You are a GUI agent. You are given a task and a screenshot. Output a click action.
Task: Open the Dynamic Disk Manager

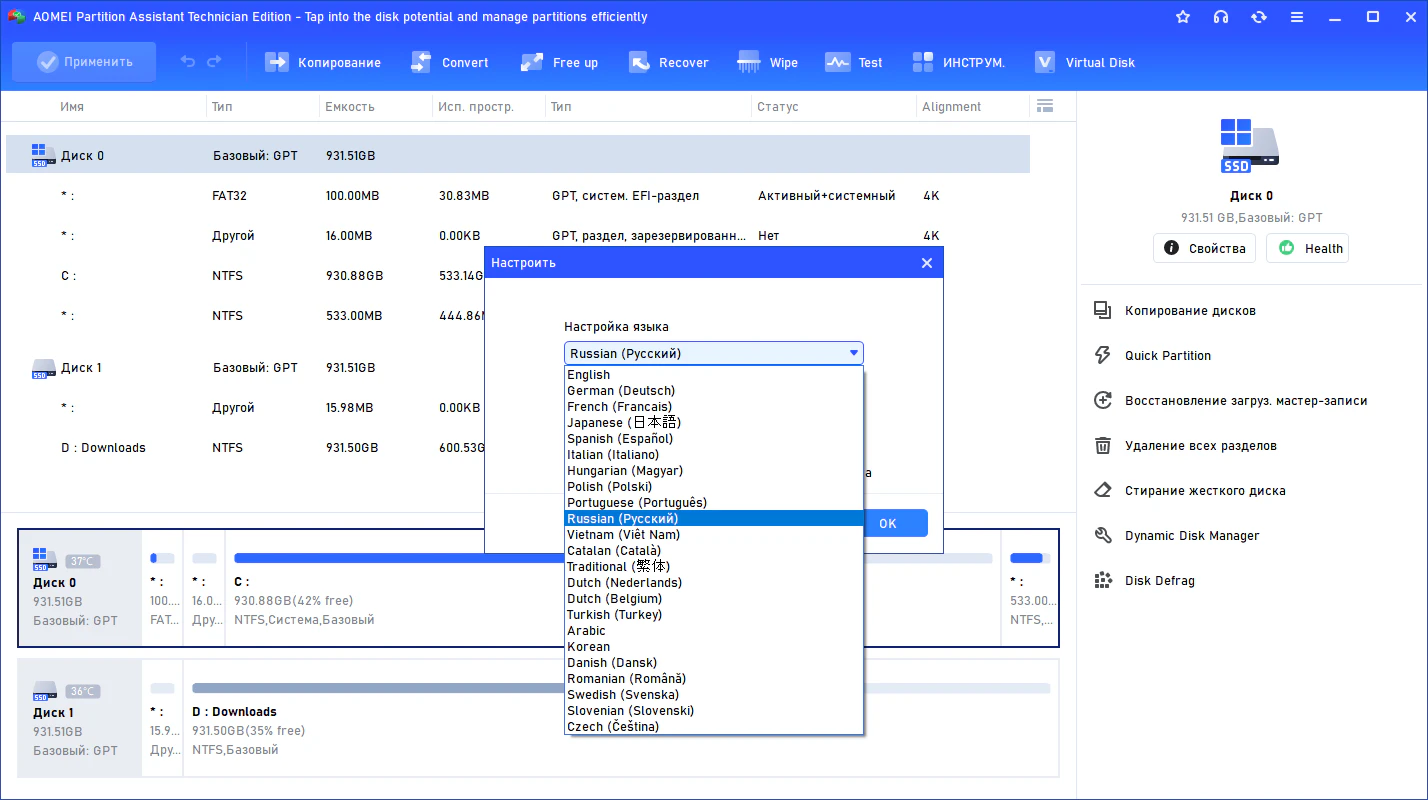[1191, 536]
